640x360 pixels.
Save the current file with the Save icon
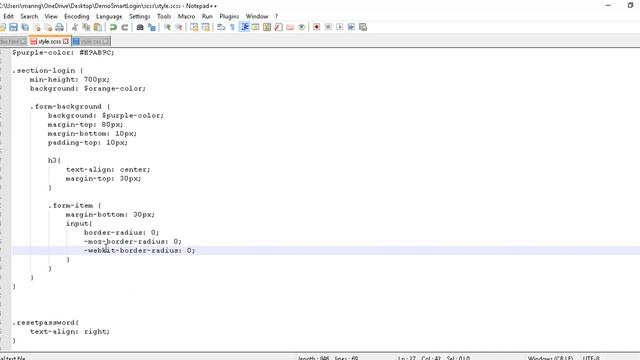(x=13, y=27)
